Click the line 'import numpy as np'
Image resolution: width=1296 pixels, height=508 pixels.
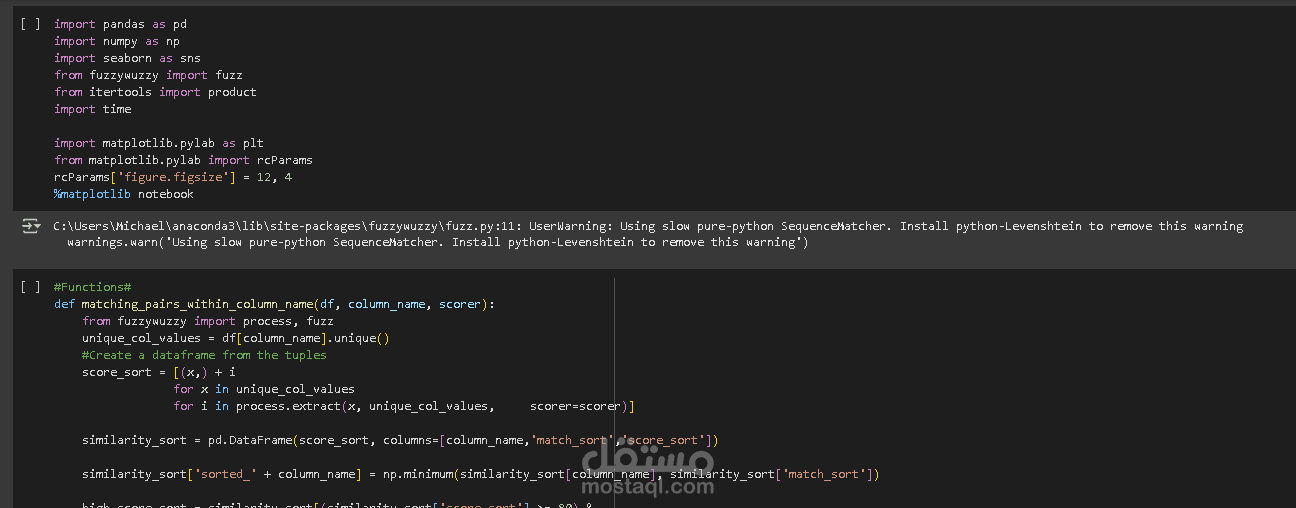tap(117, 41)
